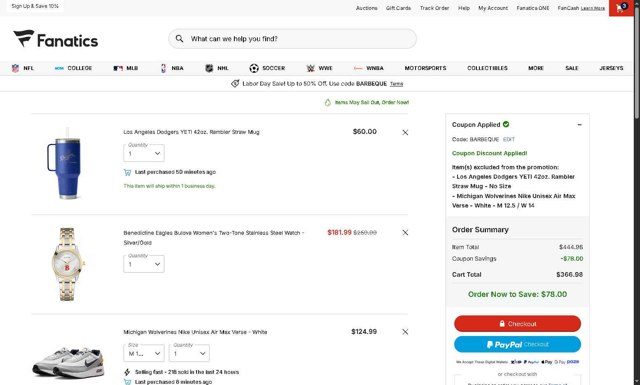The image size is (640, 385).
Task: Click the green coupon applied checkmark
Action: [506, 124]
